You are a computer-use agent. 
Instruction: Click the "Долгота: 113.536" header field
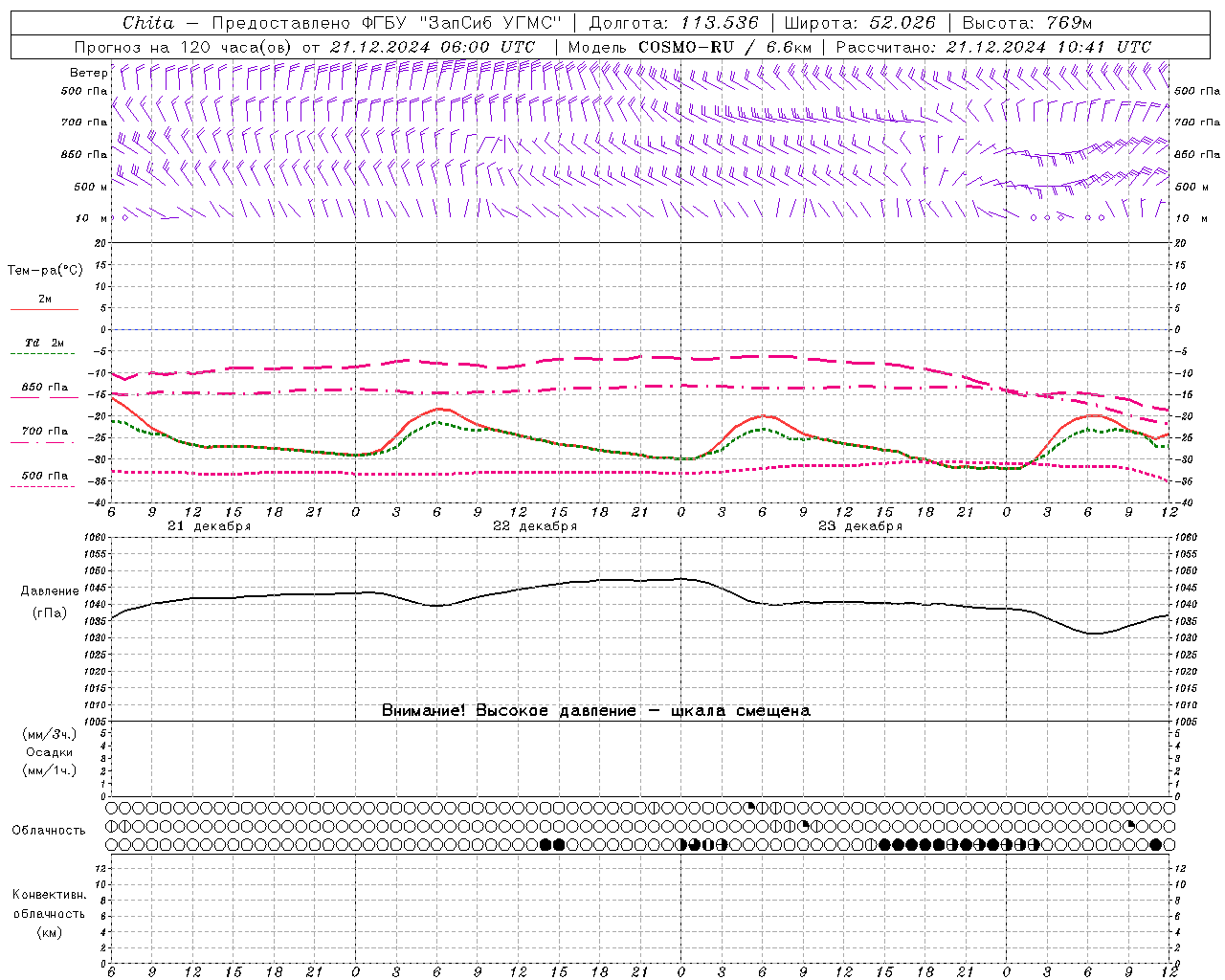pyautogui.click(x=674, y=23)
